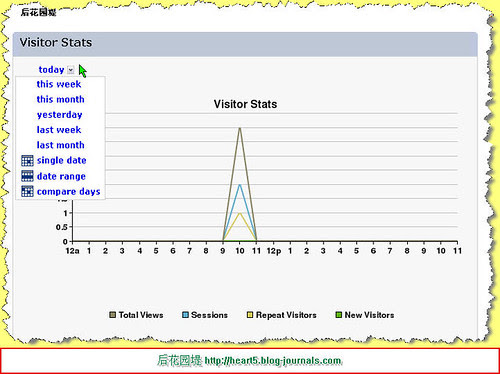Screen dimensions: 500x374
Task: Open the compare days option
Action: click(69, 192)
